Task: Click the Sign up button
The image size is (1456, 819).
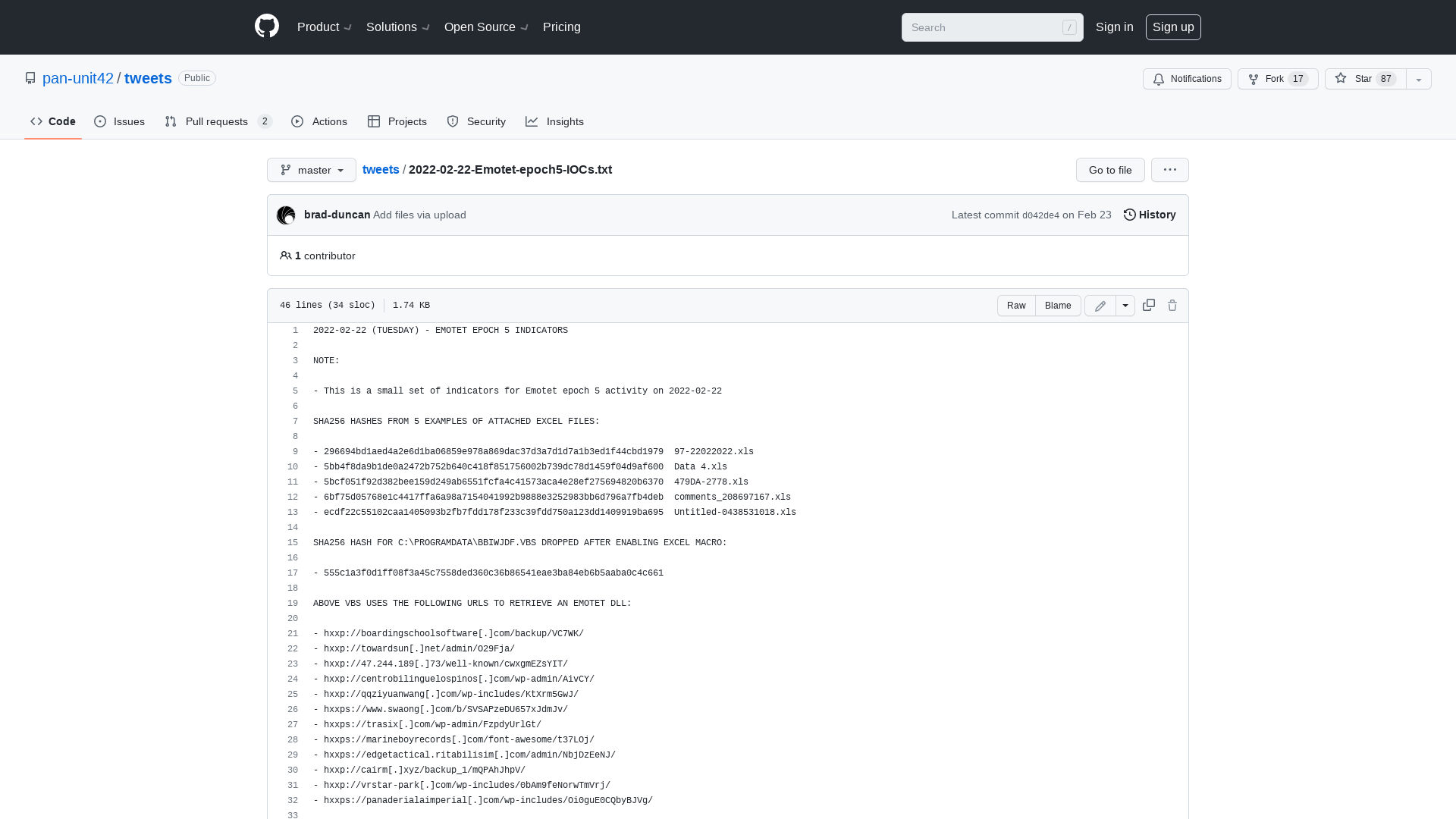Action: (1173, 27)
